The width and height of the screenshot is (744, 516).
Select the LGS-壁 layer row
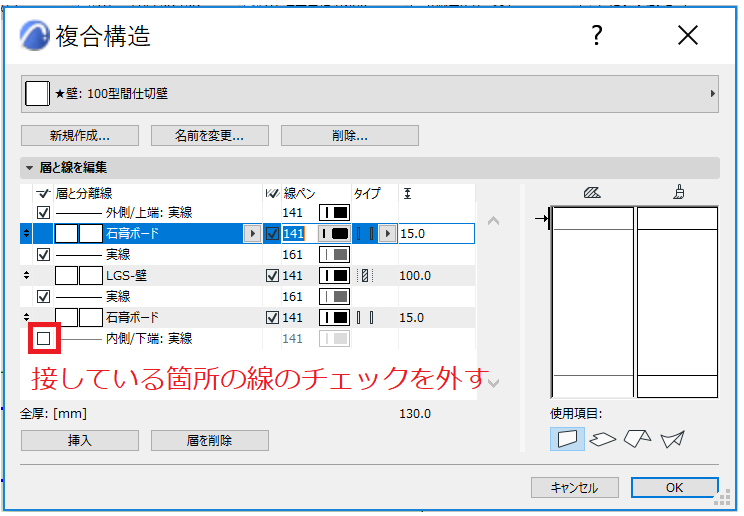coord(247,275)
